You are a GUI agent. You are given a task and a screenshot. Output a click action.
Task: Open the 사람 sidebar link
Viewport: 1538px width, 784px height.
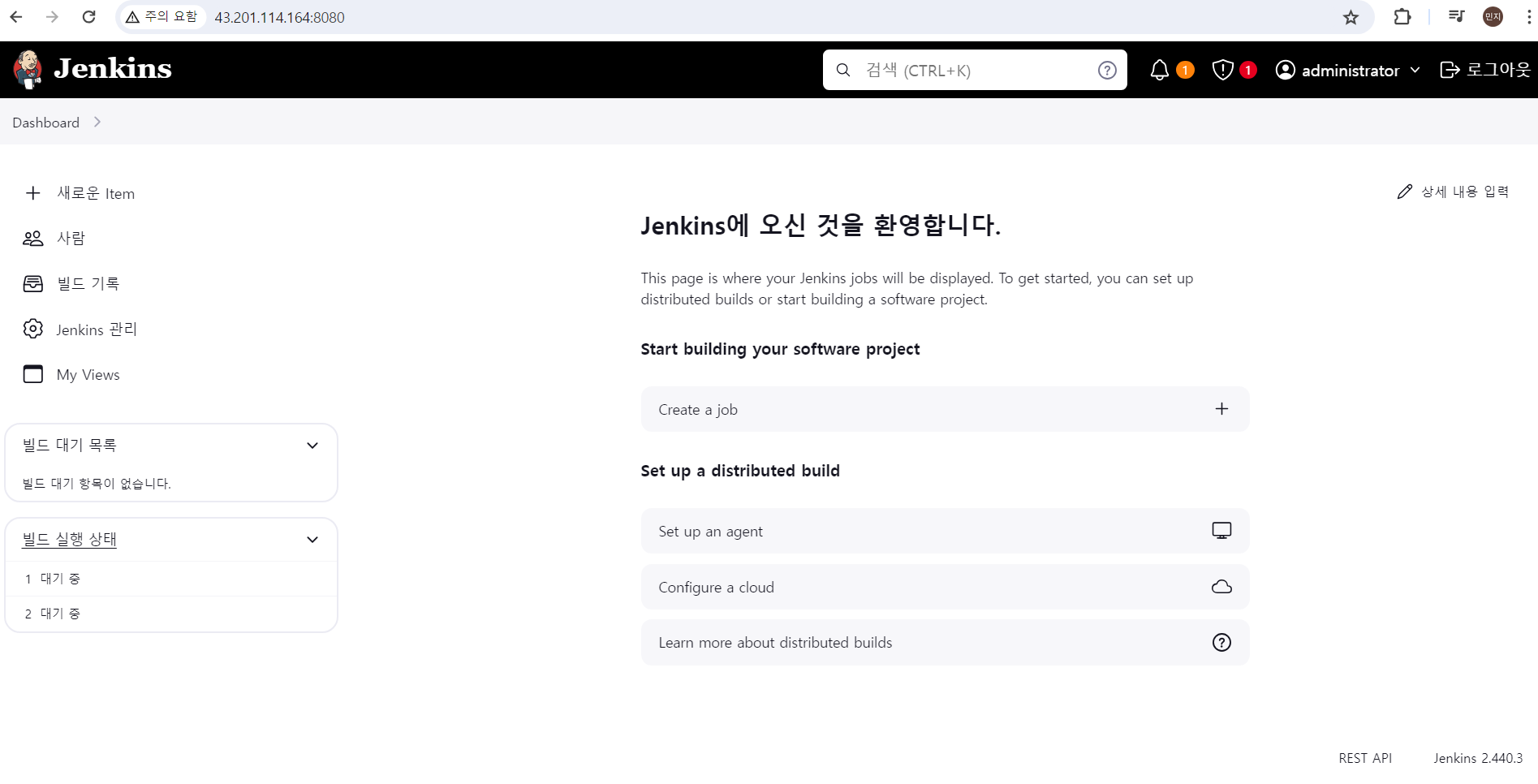point(71,239)
